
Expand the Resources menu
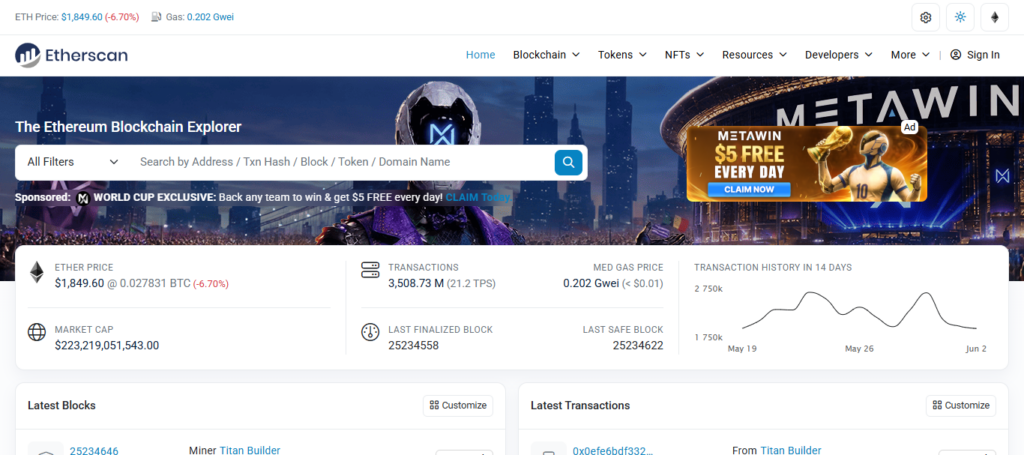[x=754, y=55]
